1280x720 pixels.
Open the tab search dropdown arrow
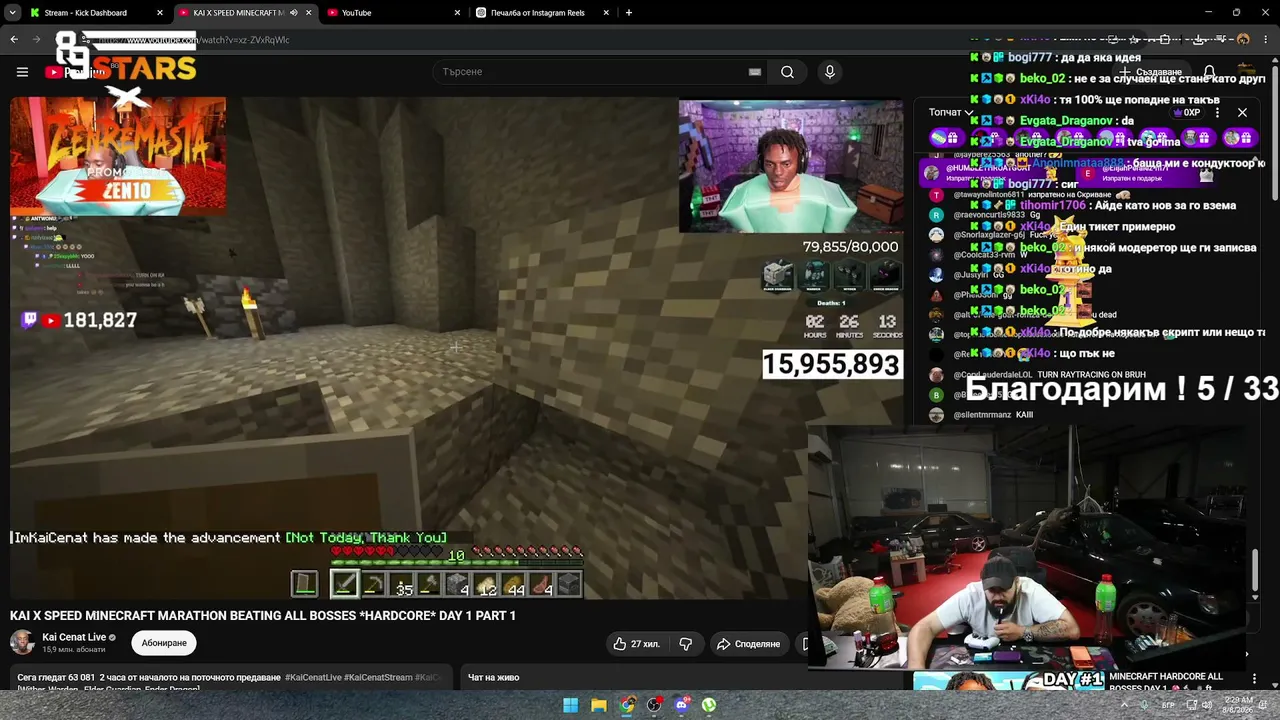[12, 13]
